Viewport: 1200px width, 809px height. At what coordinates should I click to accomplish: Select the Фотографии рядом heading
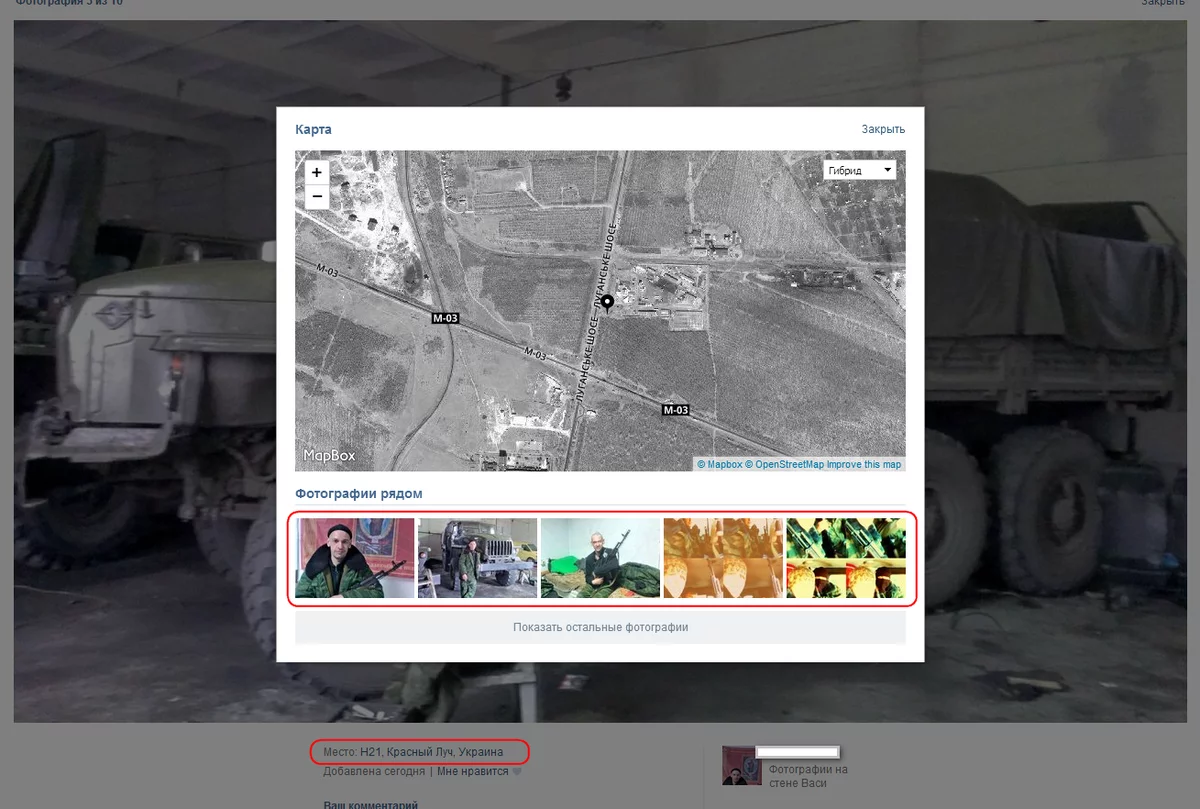tap(359, 494)
